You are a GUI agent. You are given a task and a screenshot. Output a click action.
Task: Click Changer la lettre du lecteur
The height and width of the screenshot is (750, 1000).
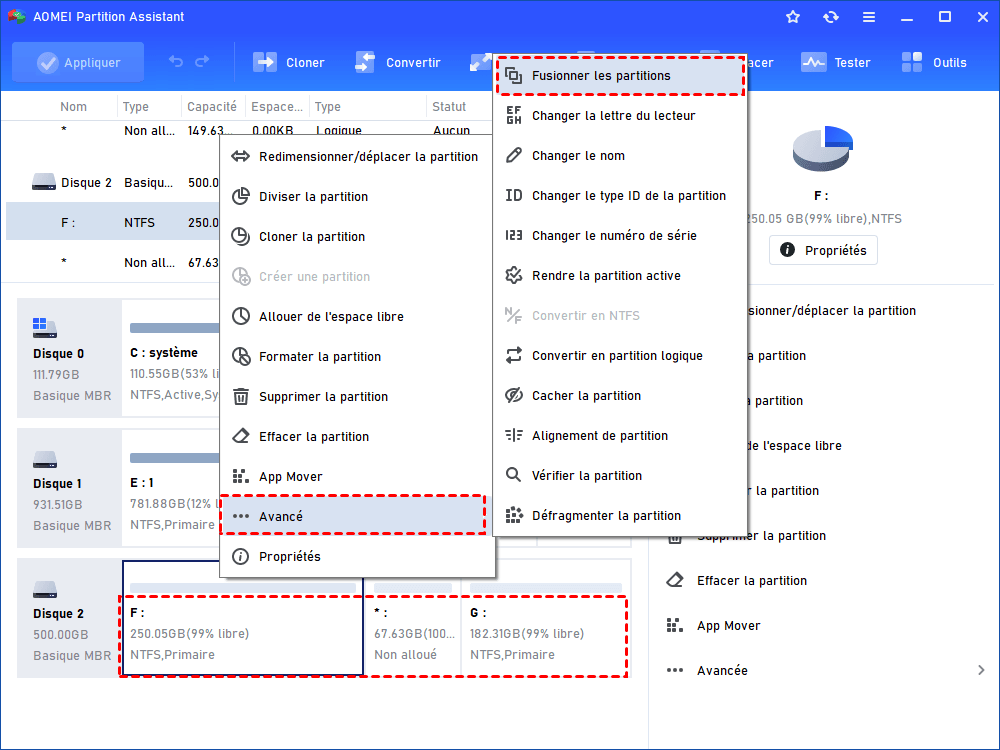click(613, 115)
